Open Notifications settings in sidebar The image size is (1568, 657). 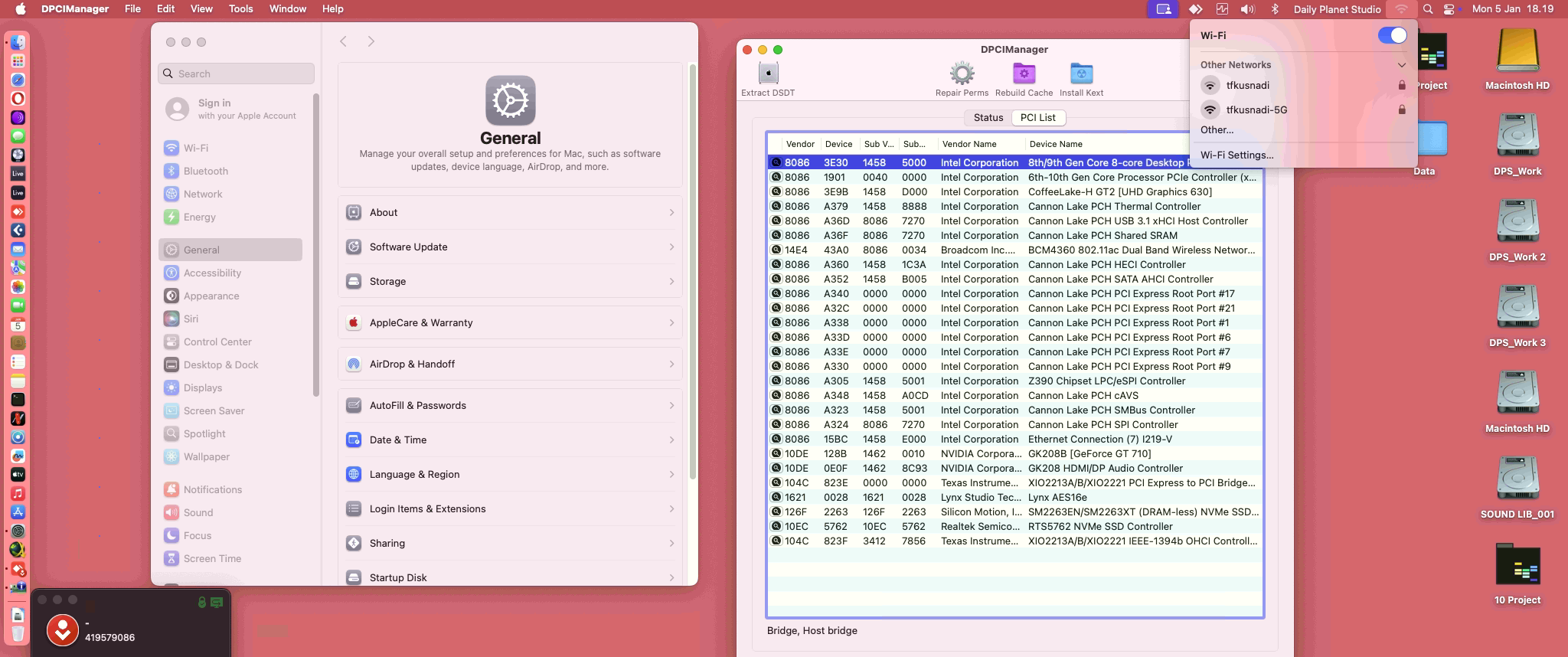click(230, 489)
